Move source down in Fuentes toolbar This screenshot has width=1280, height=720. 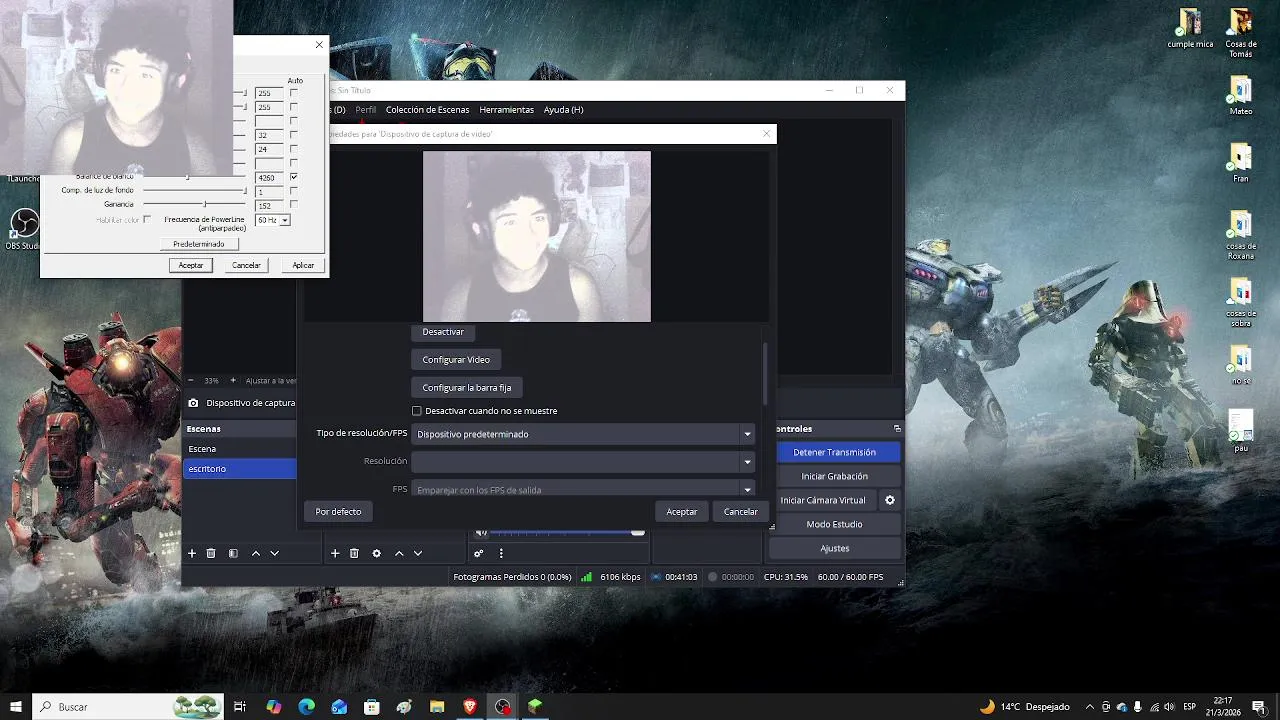(x=418, y=553)
